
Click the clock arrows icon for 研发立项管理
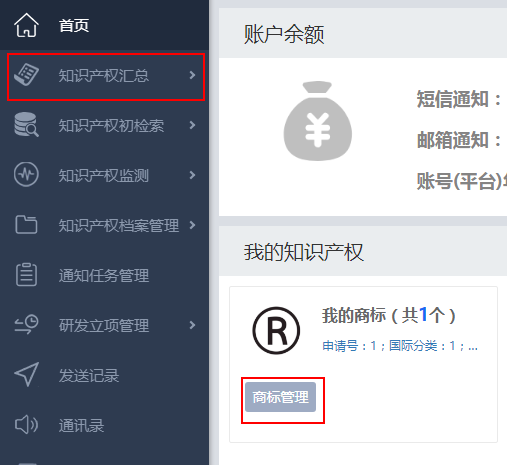(x=26, y=324)
